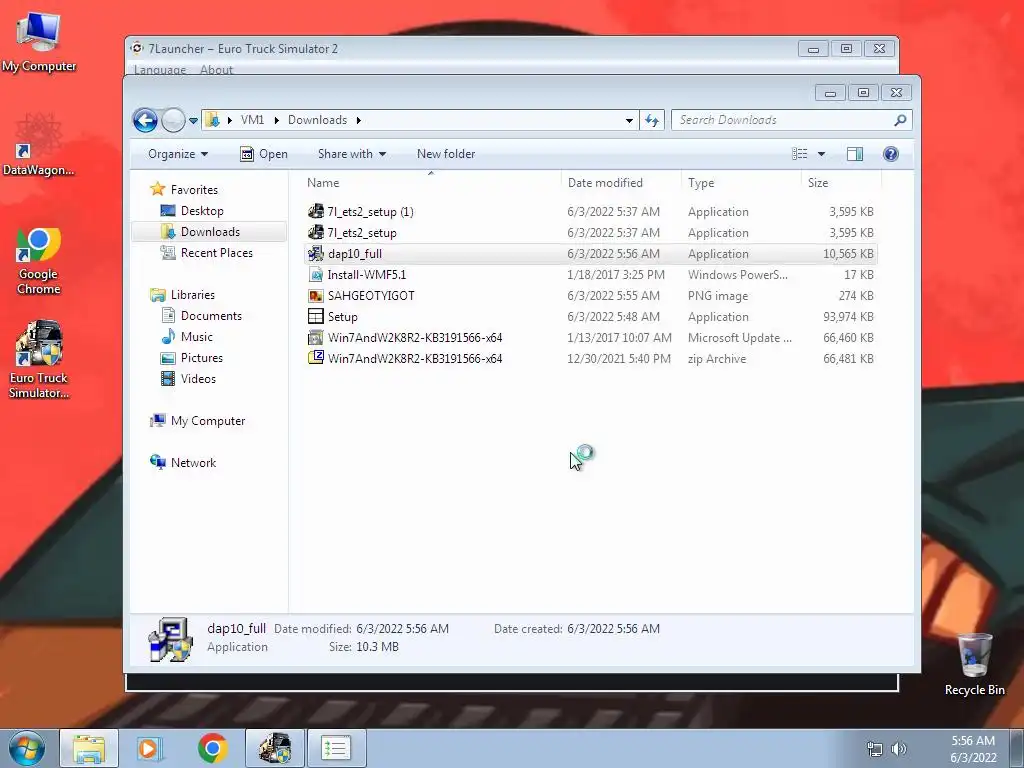Select the 7l_ets2_setup file icon
1024x768 pixels.
[x=315, y=232]
